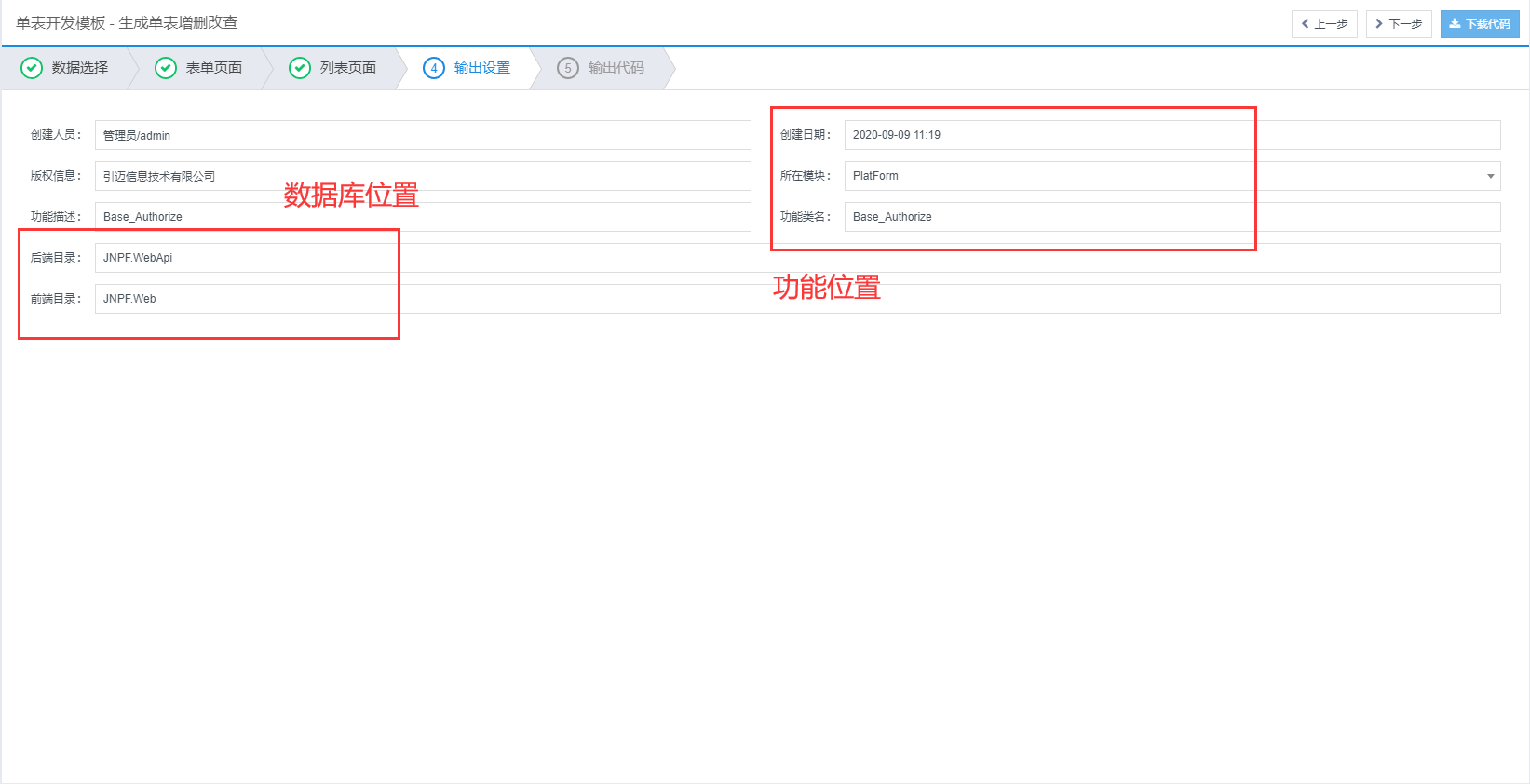Click the 下载代码 button
This screenshot has height=784, width=1530.
[1480, 24]
